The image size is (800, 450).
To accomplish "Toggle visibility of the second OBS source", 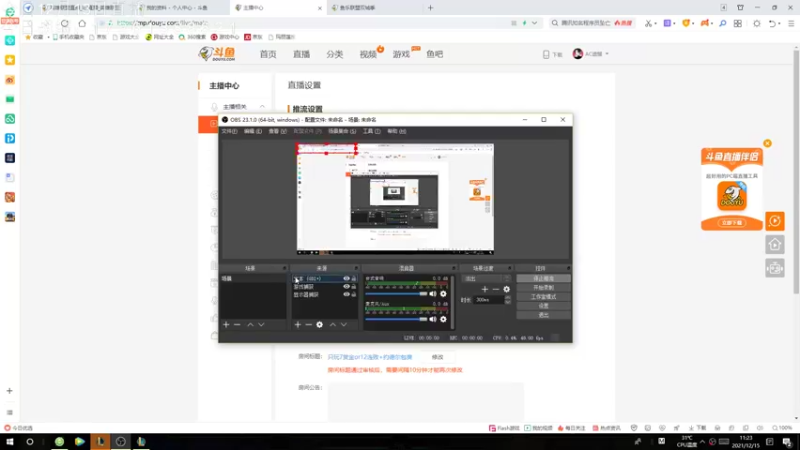I will point(346,287).
